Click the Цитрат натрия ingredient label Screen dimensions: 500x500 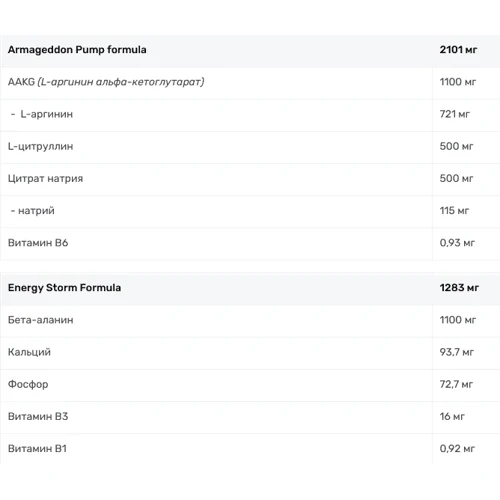click(45, 178)
